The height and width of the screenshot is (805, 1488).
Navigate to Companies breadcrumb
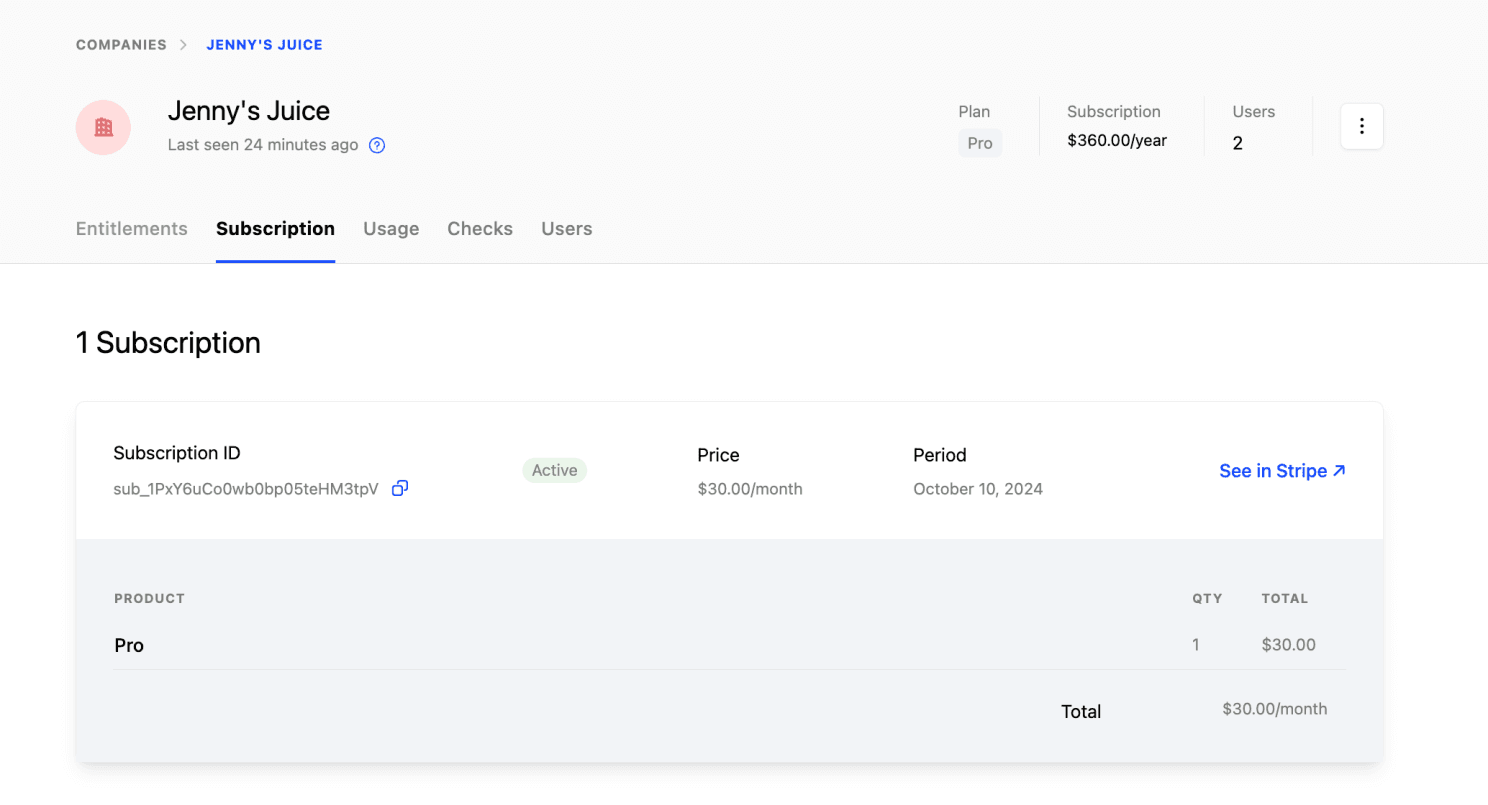pyautogui.click(x=121, y=45)
